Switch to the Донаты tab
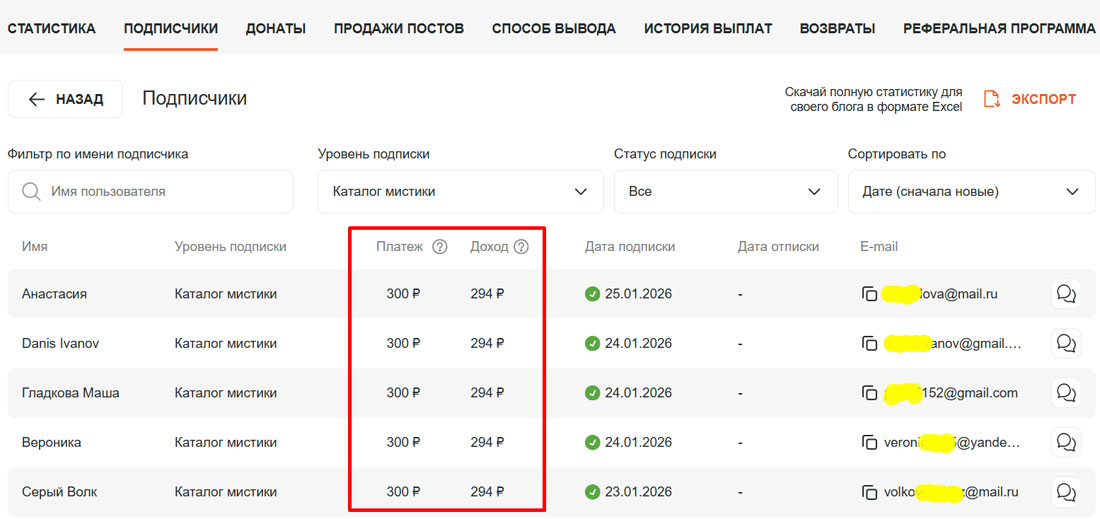Viewport: 1100px width, 519px height. pos(275,28)
